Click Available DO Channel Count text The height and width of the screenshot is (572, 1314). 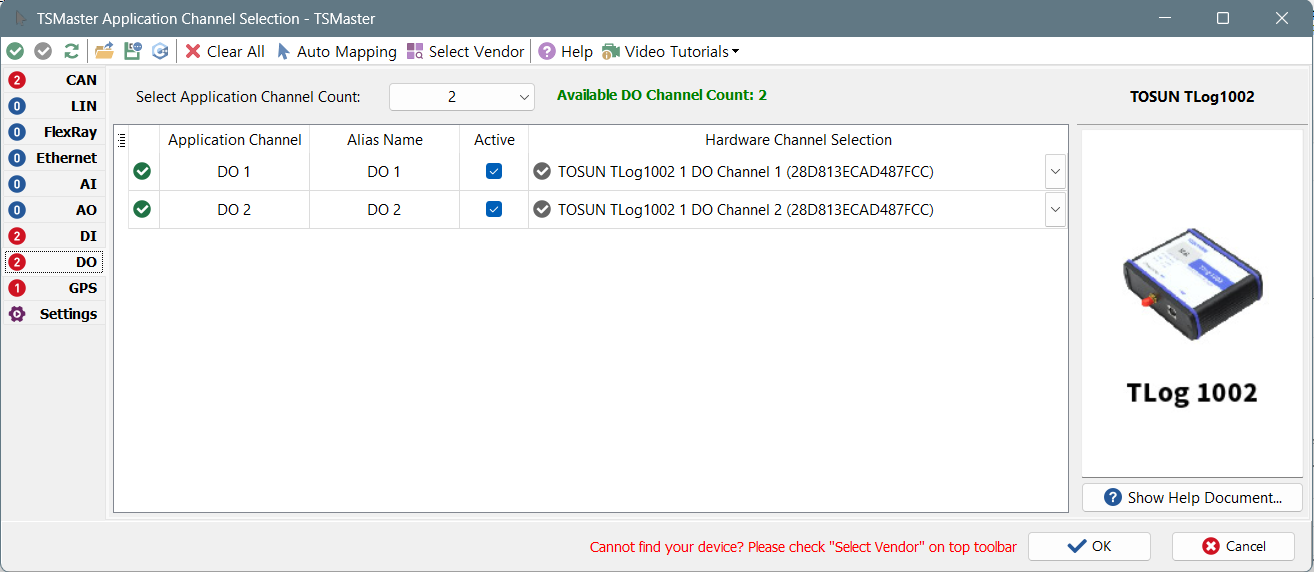662,95
